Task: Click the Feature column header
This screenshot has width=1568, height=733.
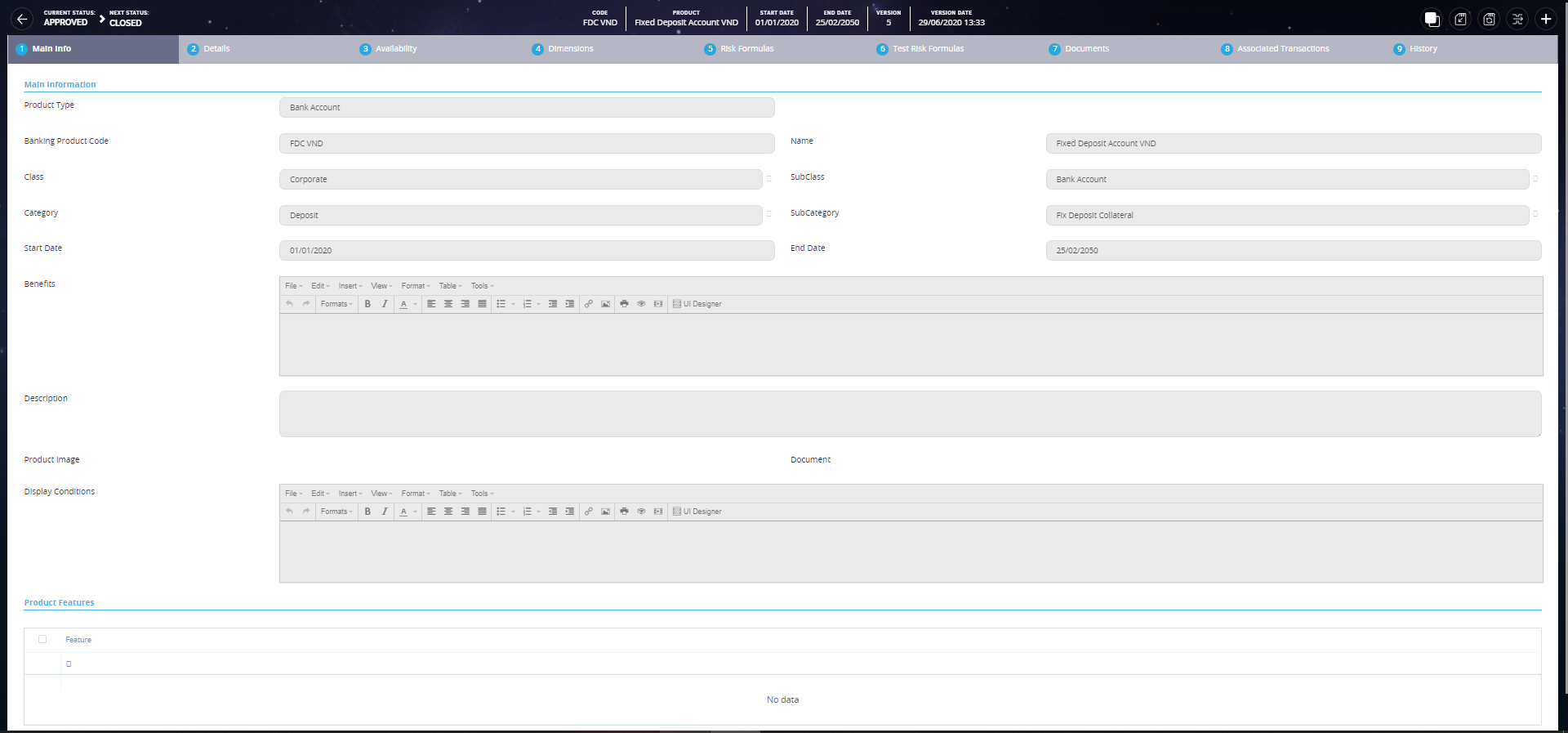Action: pyautogui.click(x=78, y=640)
